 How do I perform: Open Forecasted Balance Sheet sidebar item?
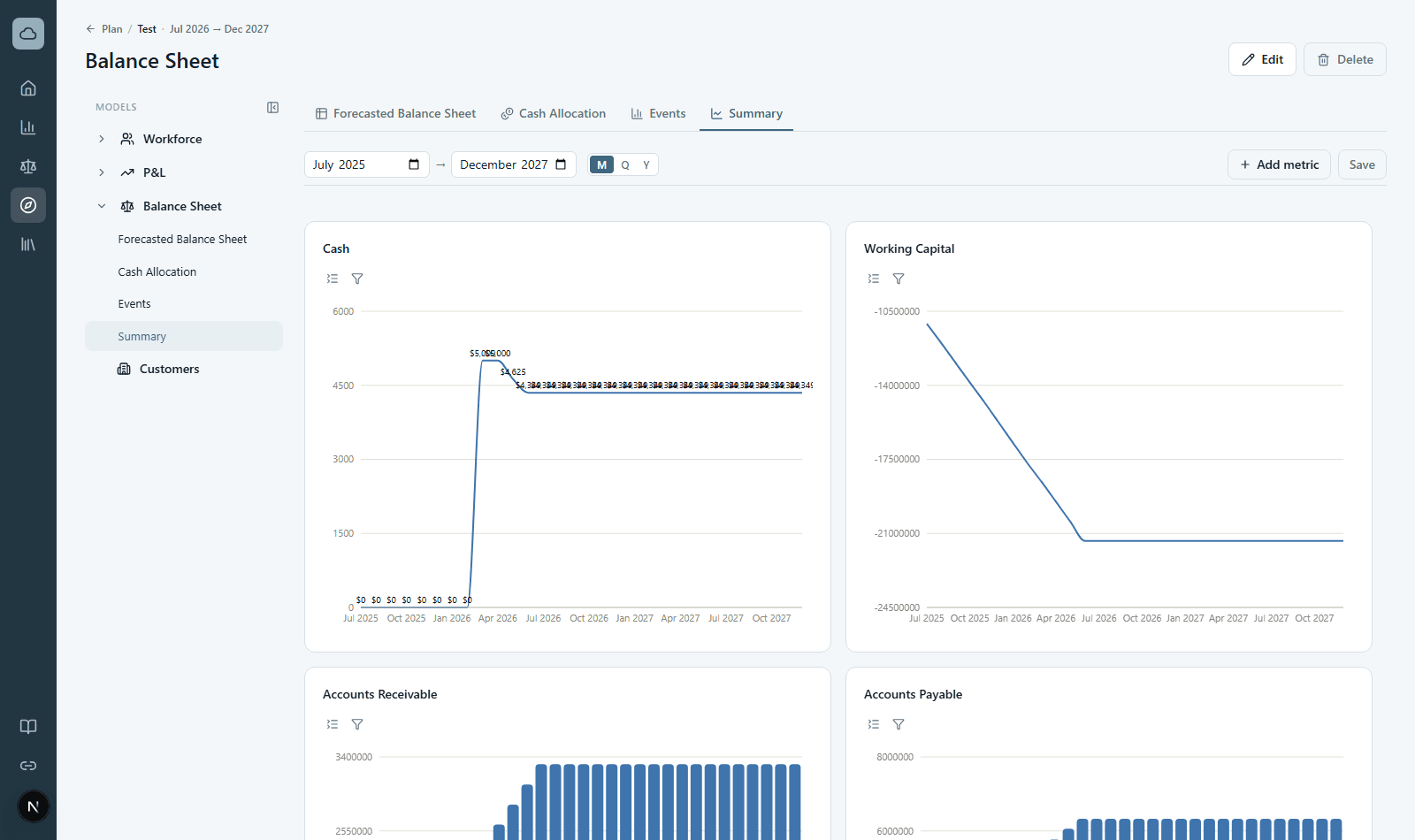[x=182, y=240]
